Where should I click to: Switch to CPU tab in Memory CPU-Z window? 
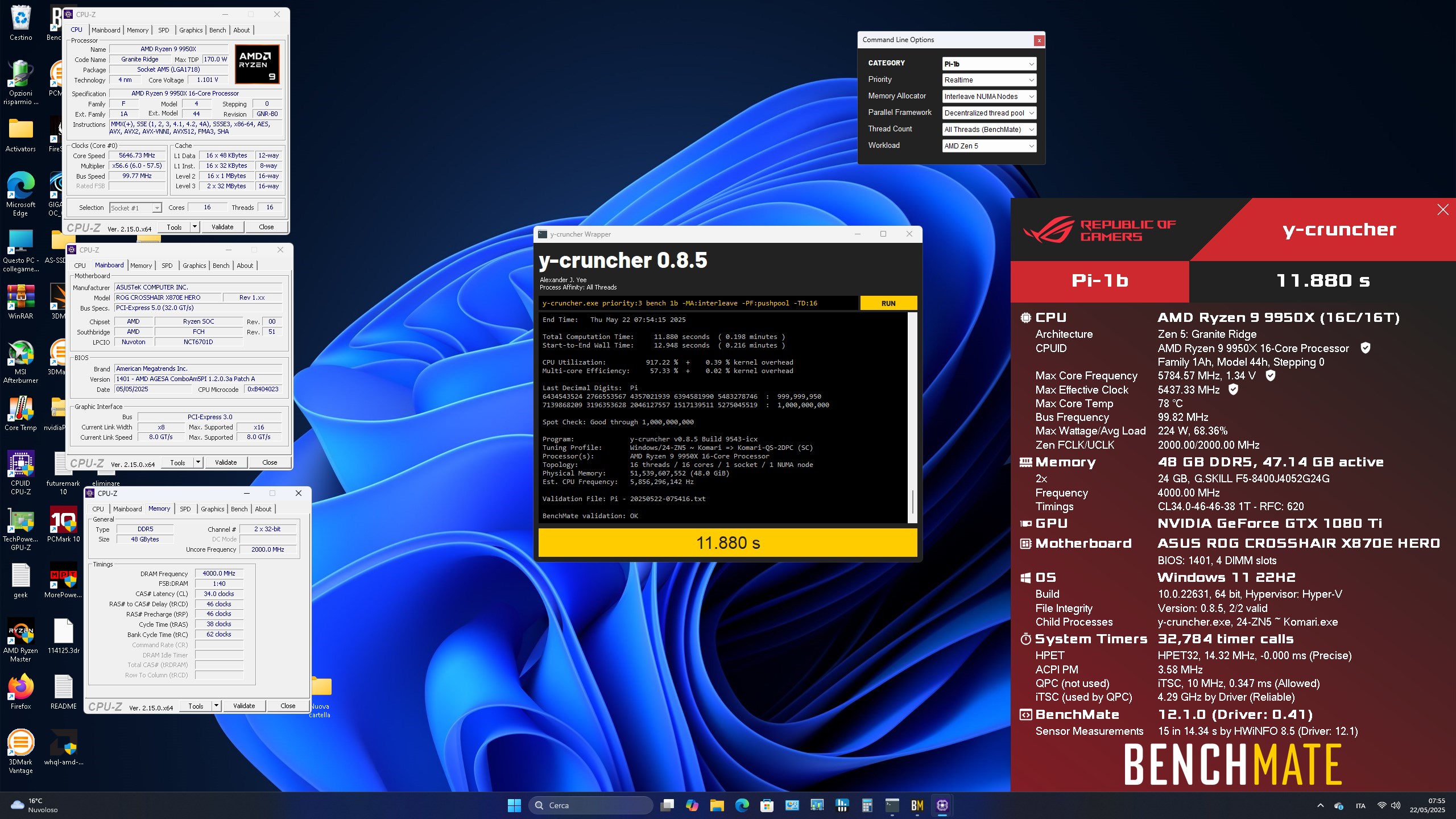[98, 509]
